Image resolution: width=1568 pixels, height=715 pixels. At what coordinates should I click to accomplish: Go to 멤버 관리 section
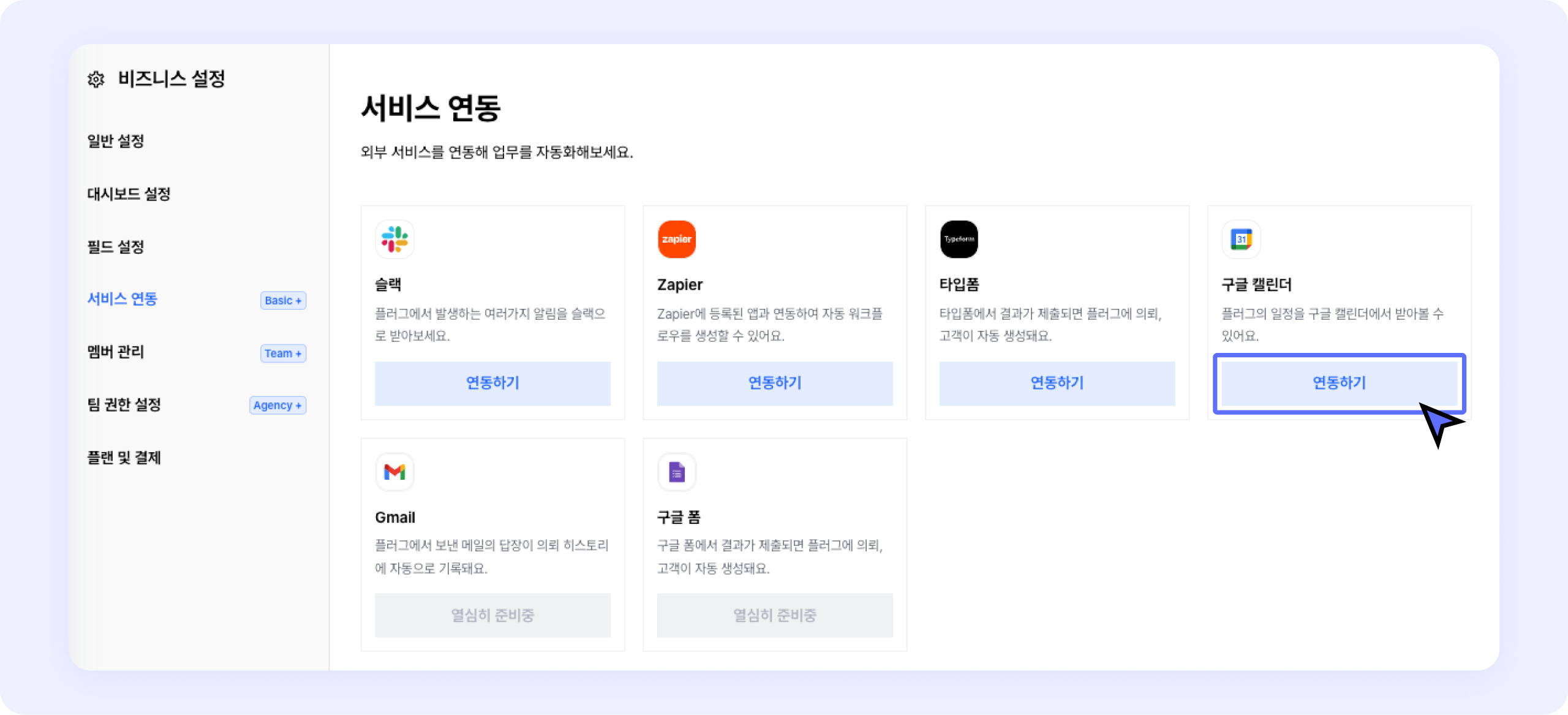(x=116, y=352)
